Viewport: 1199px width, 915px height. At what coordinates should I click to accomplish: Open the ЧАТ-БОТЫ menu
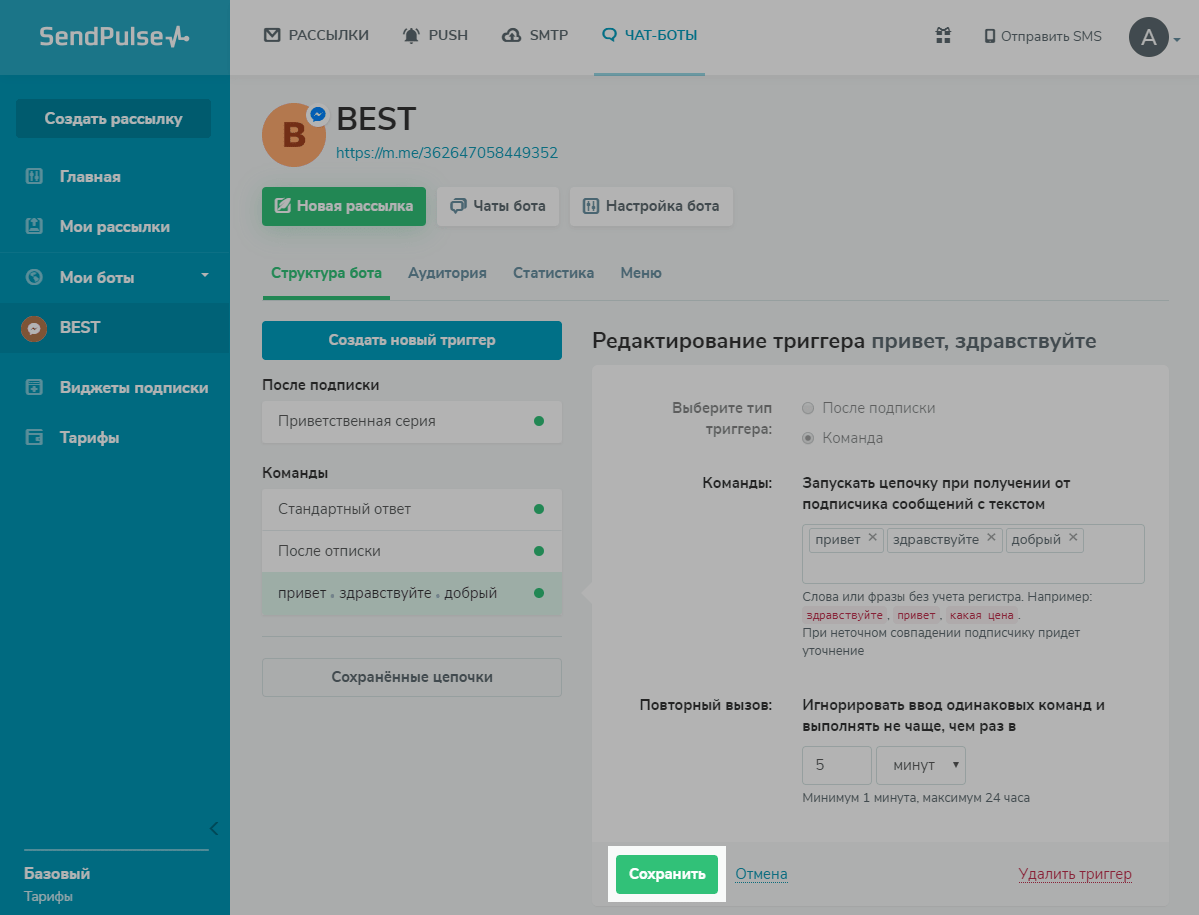click(649, 35)
